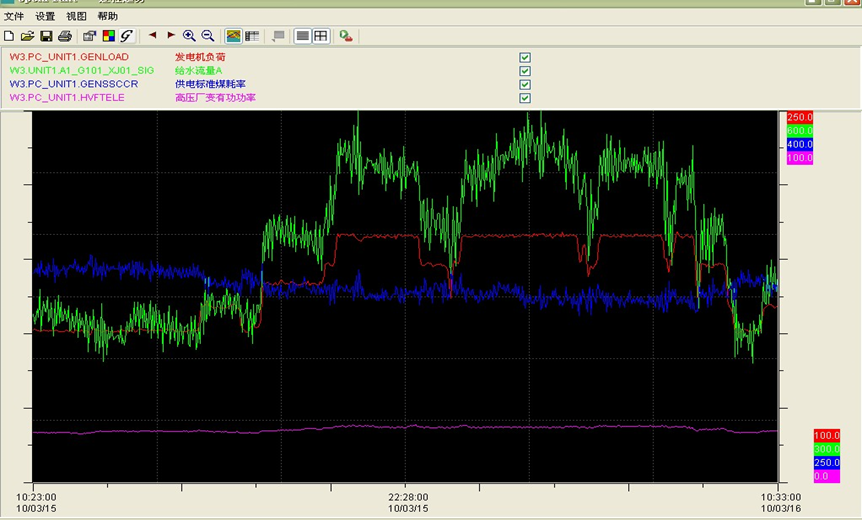Screen dimensions: 862x520
Task: Click red lower limit value 100.0
Action: click(x=827, y=435)
